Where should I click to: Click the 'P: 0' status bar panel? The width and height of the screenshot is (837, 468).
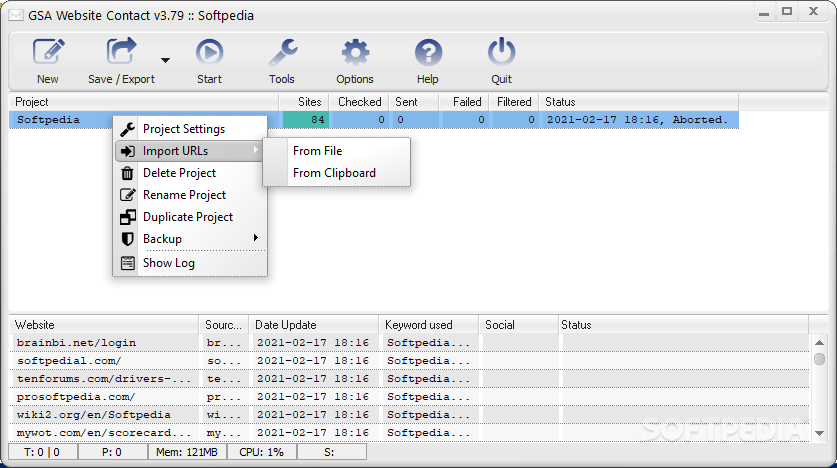point(113,452)
